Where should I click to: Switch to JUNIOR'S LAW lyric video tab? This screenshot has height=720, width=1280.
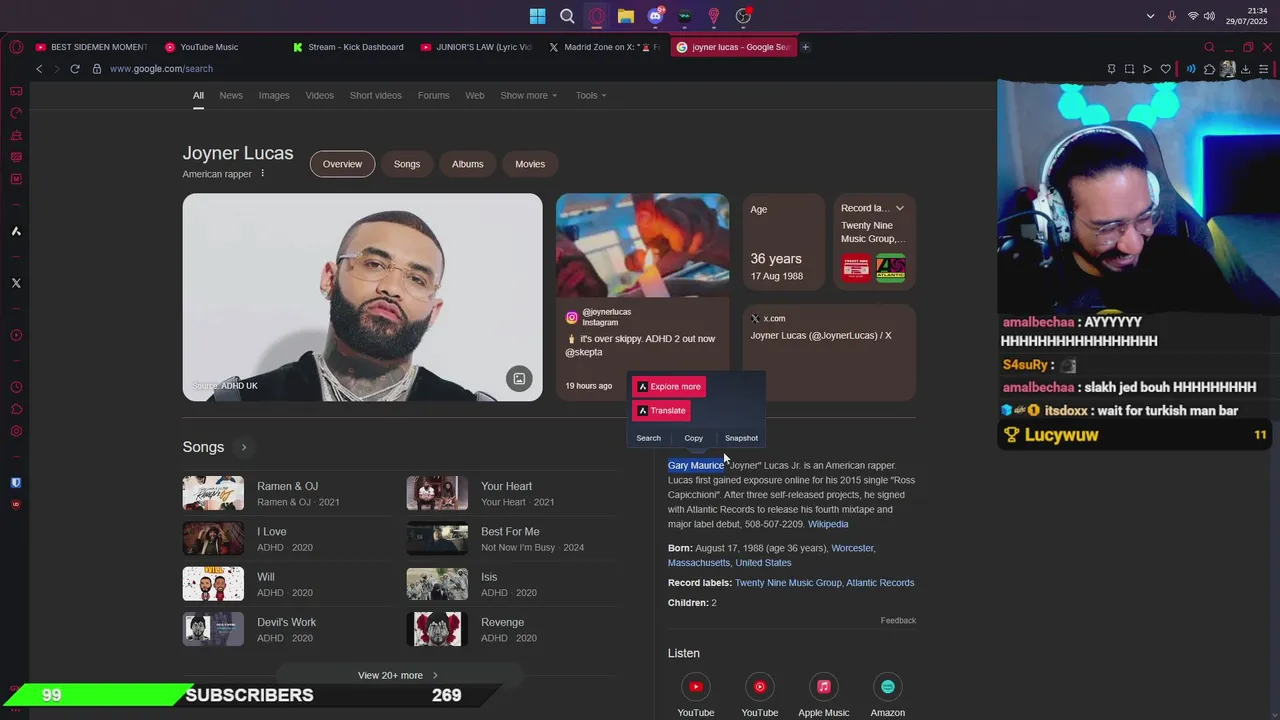(477, 47)
